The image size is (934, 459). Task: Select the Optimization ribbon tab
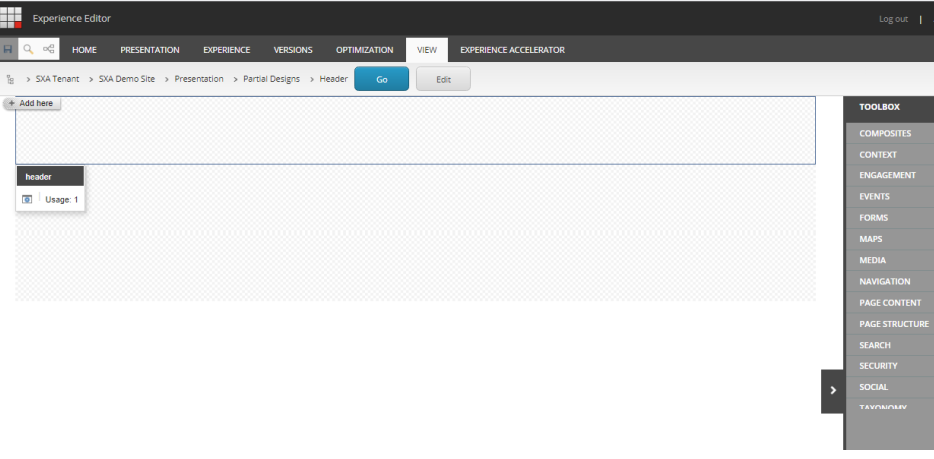[x=364, y=50]
